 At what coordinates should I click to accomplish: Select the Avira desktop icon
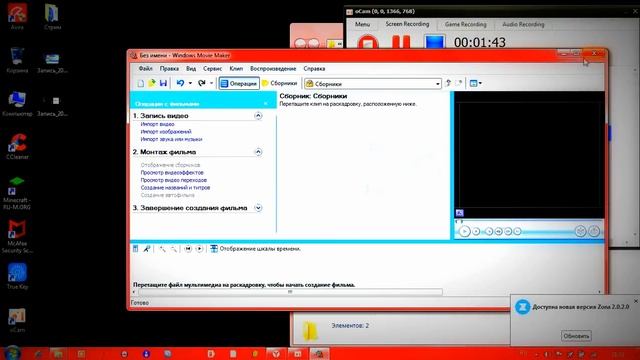[x=17, y=17]
